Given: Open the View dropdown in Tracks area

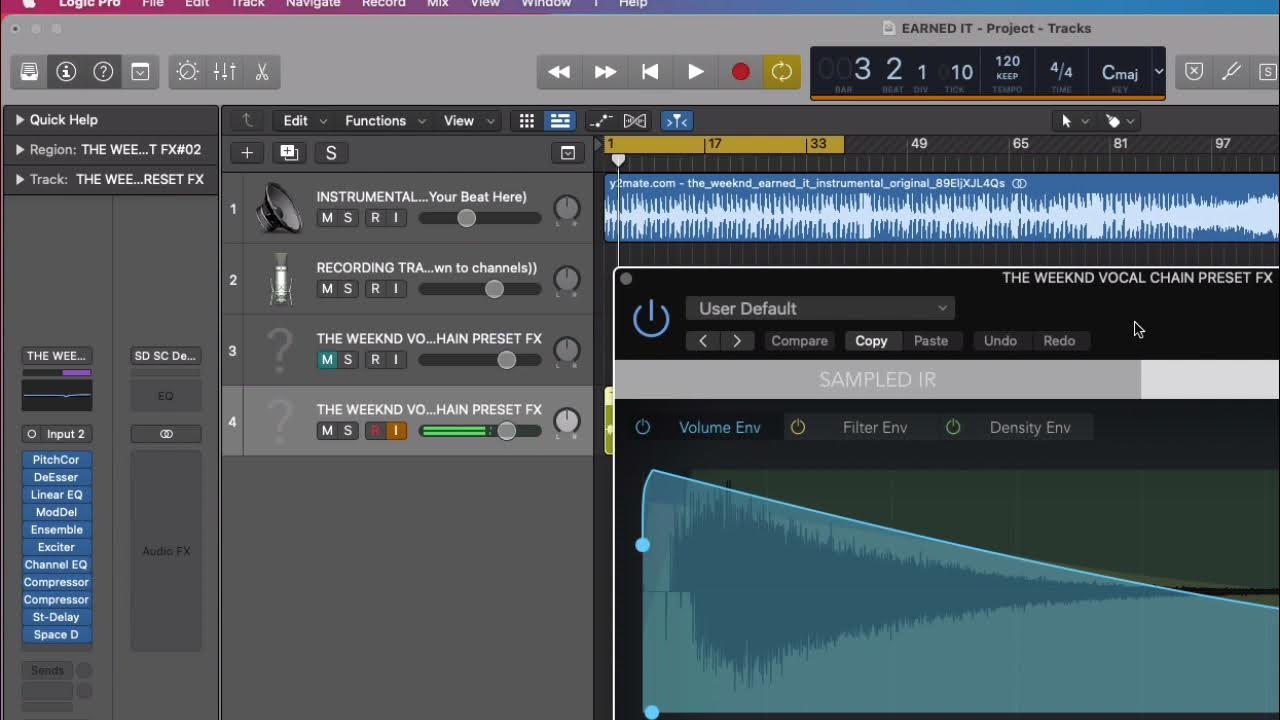Looking at the screenshot, I should (469, 121).
